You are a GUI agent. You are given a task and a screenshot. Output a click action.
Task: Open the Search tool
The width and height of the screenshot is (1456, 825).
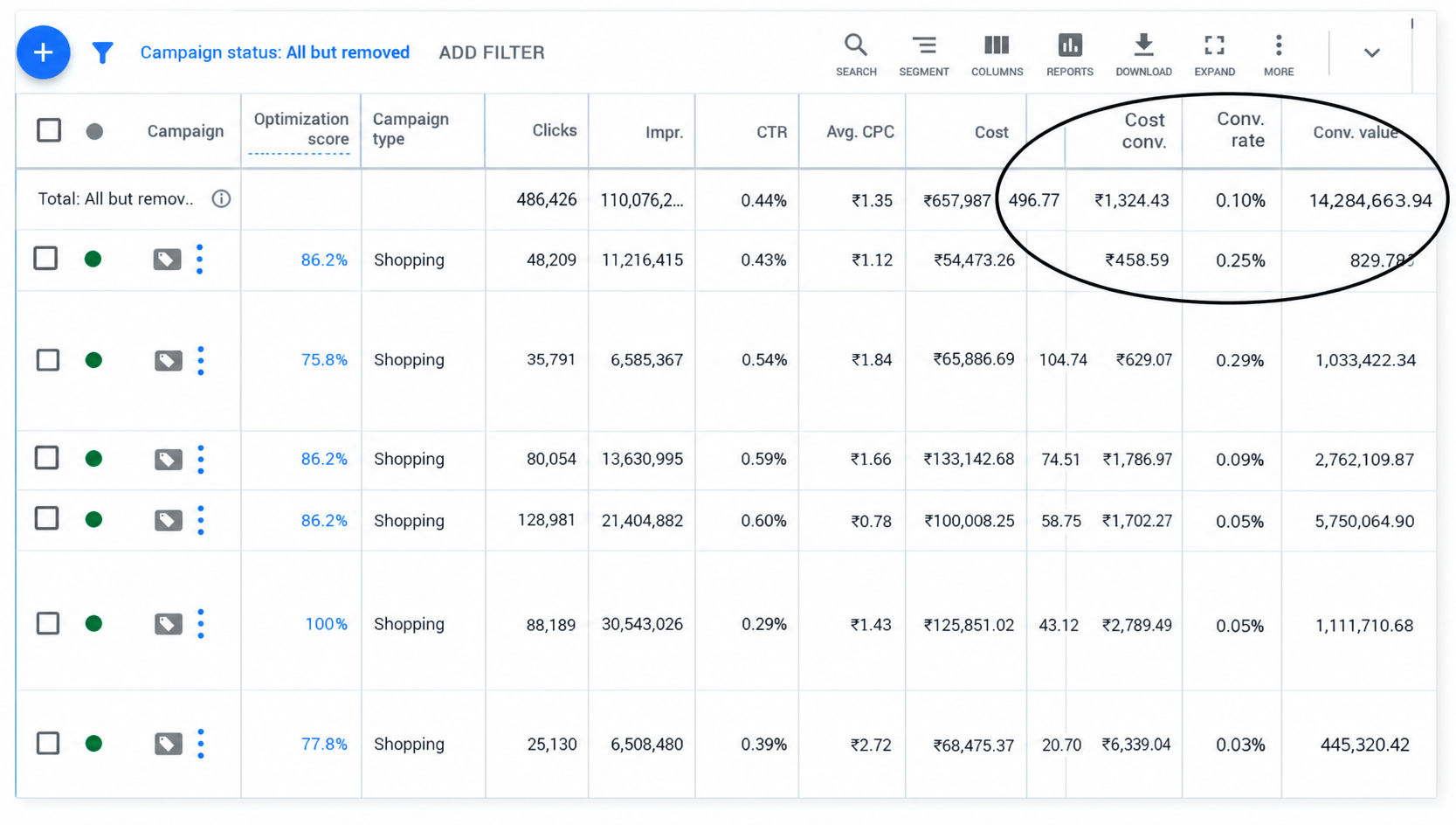point(856,55)
